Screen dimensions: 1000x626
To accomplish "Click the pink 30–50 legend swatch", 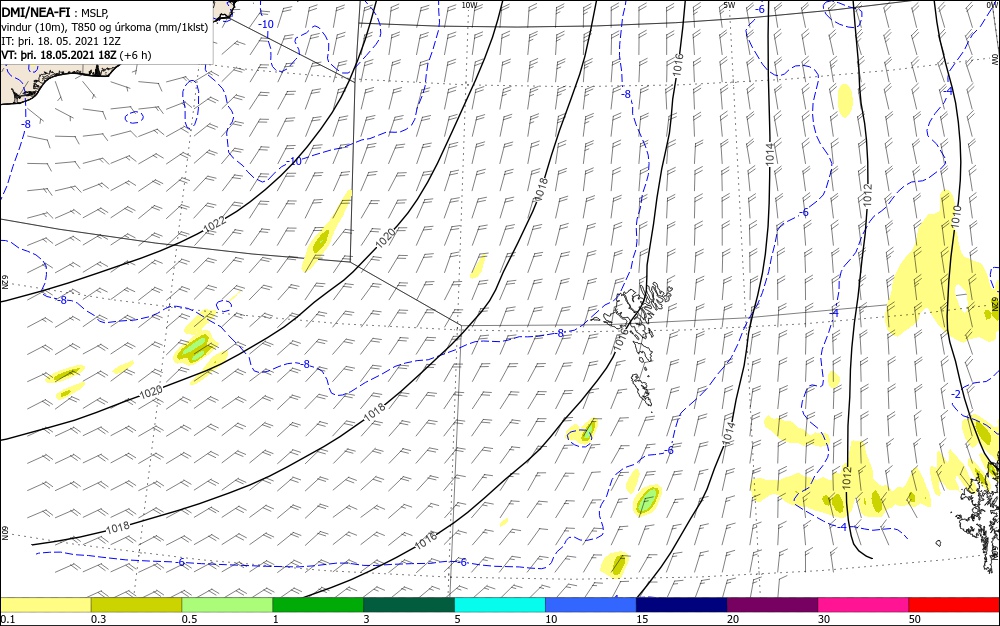I will tap(864, 604).
